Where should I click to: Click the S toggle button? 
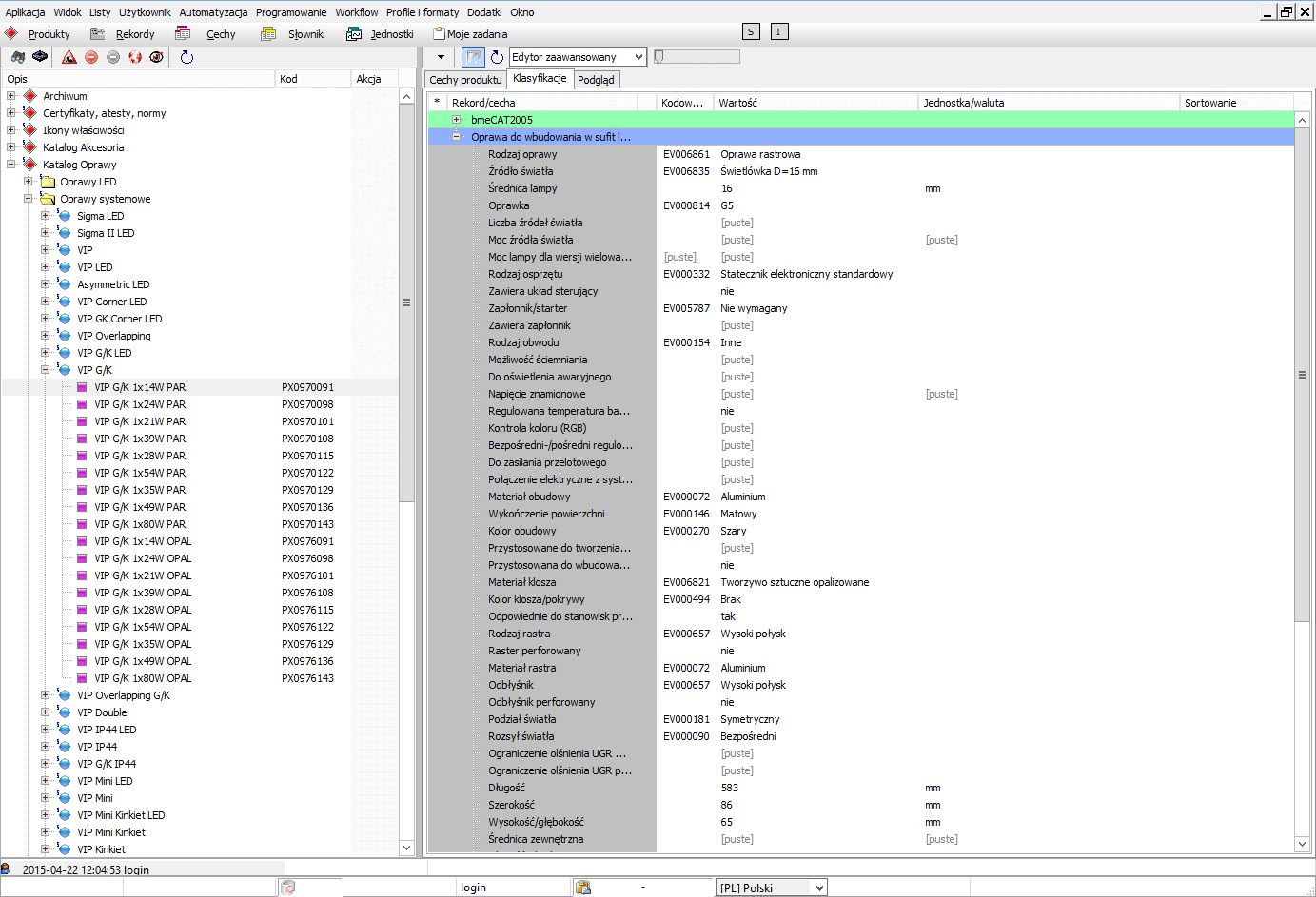pos(751,31)
